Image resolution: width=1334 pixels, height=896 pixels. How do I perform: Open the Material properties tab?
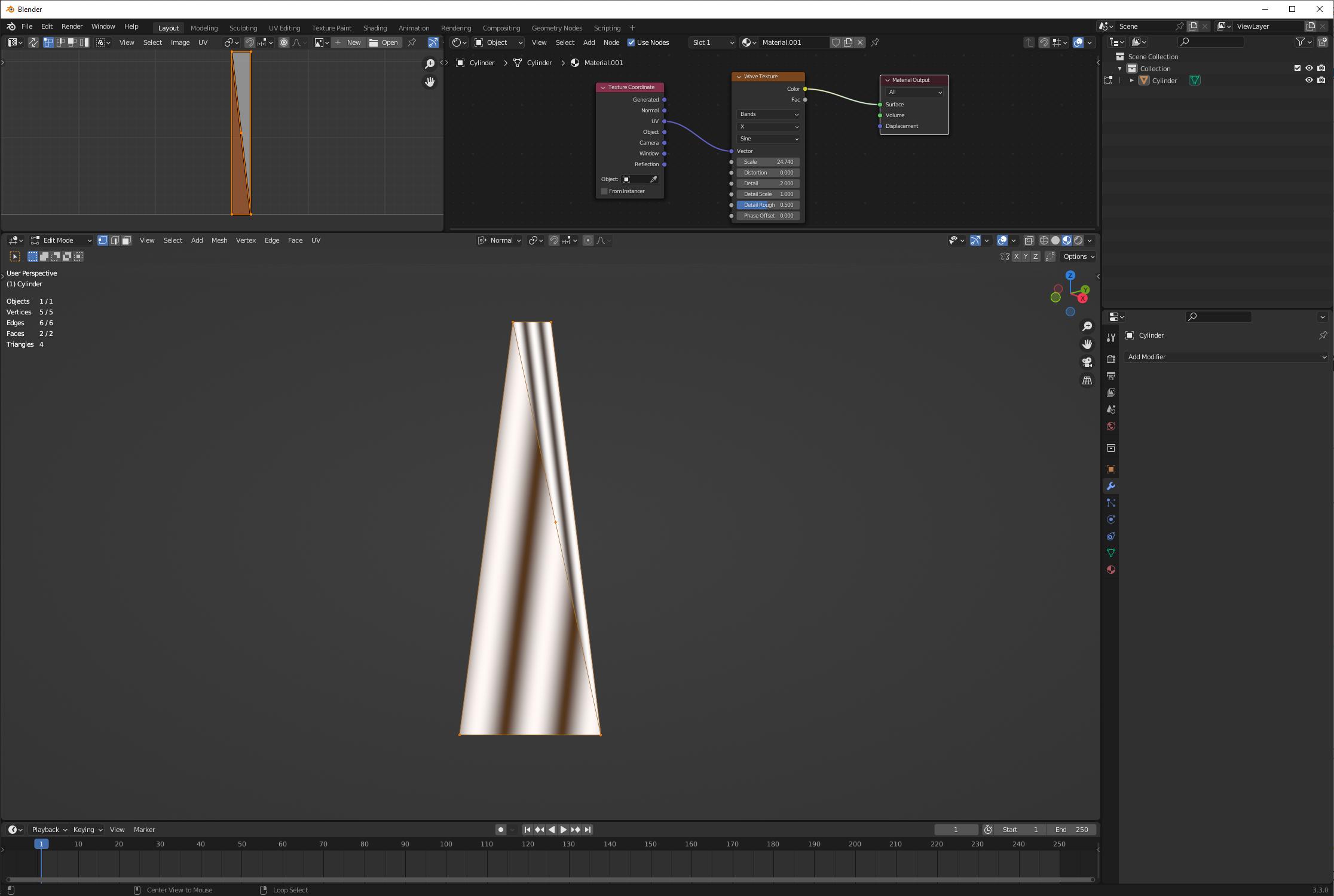tap(1111, 570)
